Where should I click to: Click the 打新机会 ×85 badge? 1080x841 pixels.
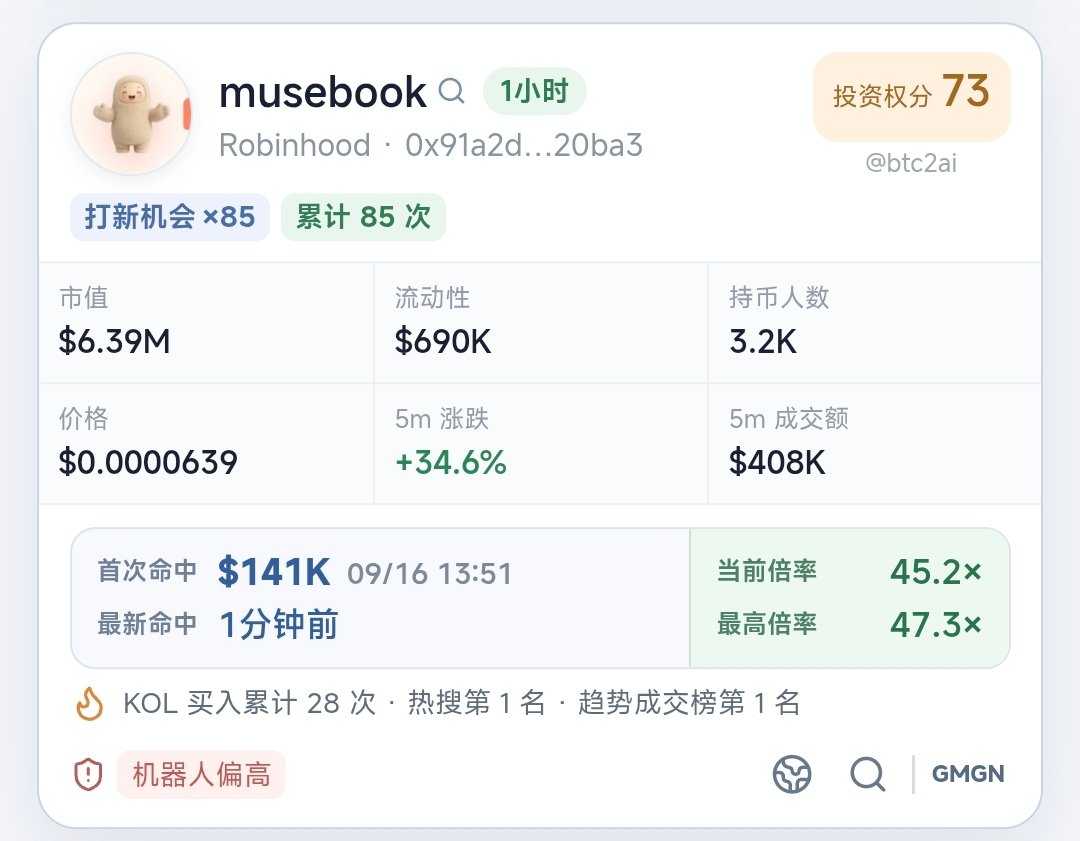coord(169,217)
